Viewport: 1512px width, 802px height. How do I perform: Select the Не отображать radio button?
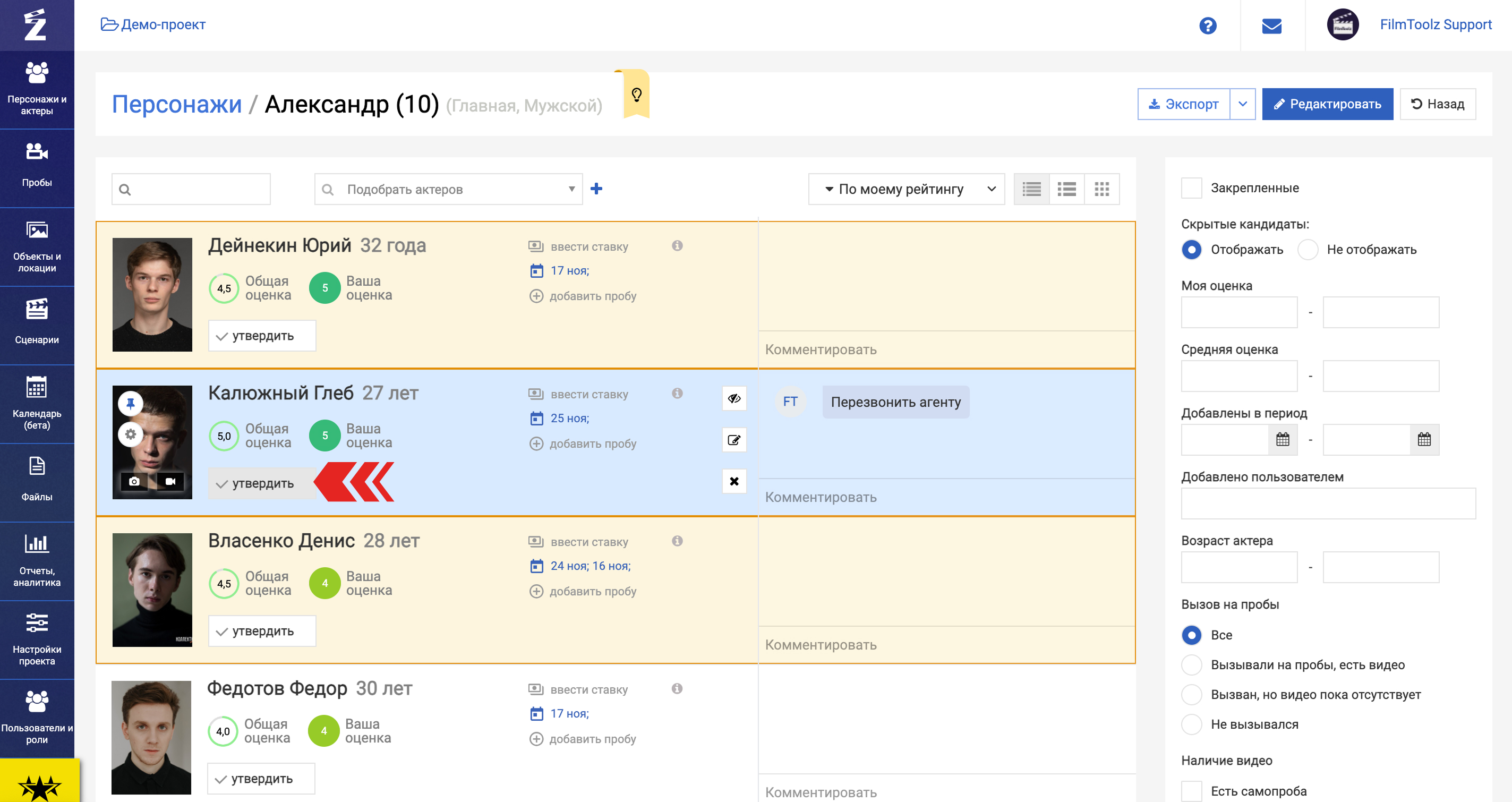point(1308,250)
